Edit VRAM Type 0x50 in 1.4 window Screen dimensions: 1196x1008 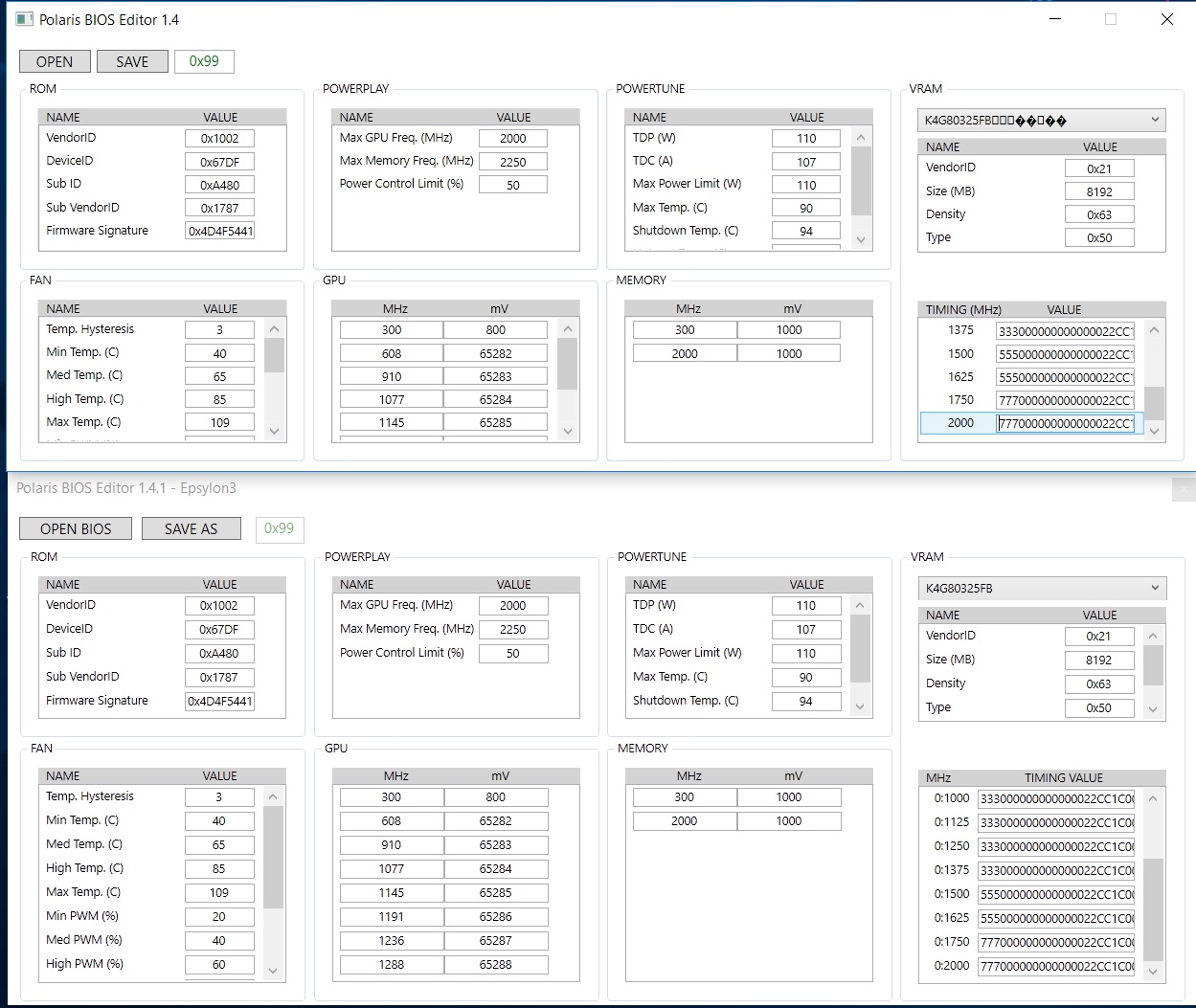click(1099, 237)
